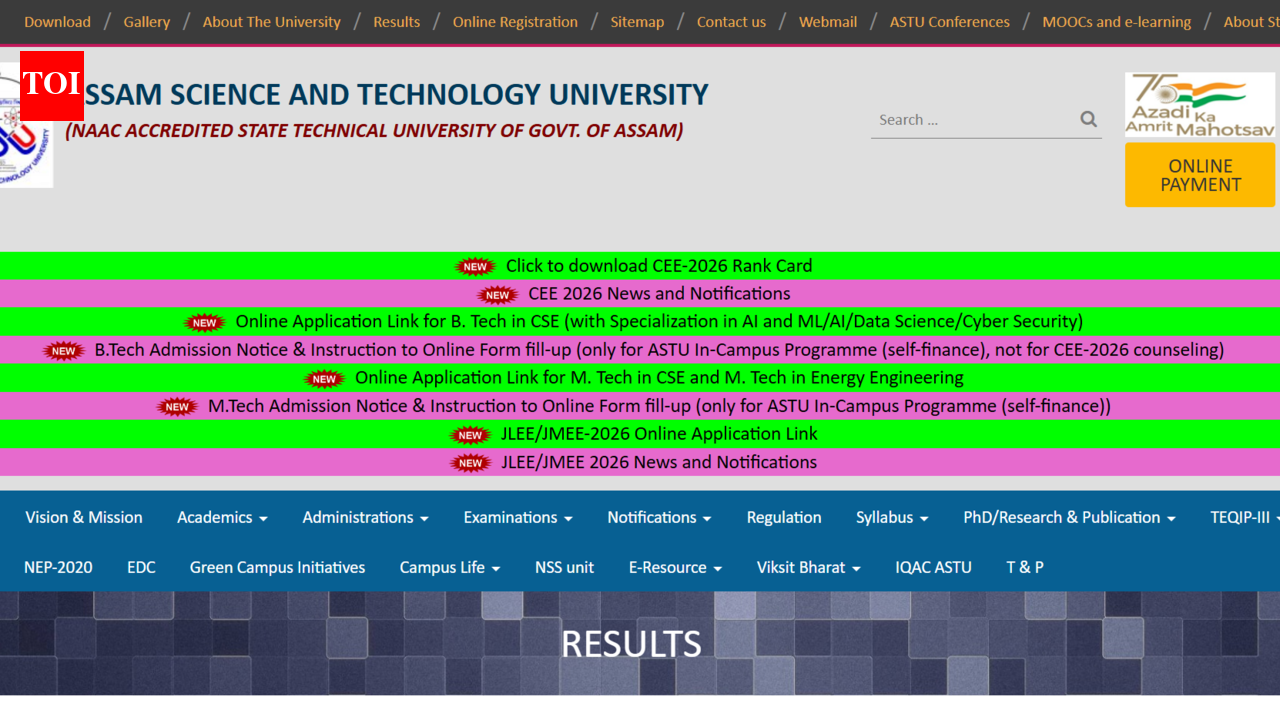This screenshot has width=1280, height=720.
Task: Expand the Administrations dropdown menu
Action: [365, 517]
